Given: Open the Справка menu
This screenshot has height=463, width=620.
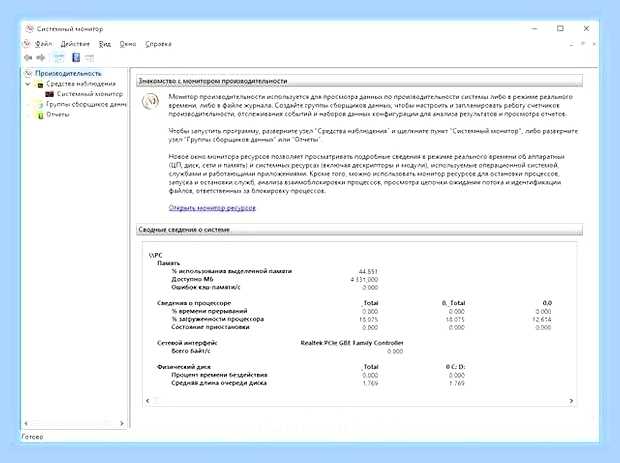Looking at the screenshot, I should [x=158, y=44].
